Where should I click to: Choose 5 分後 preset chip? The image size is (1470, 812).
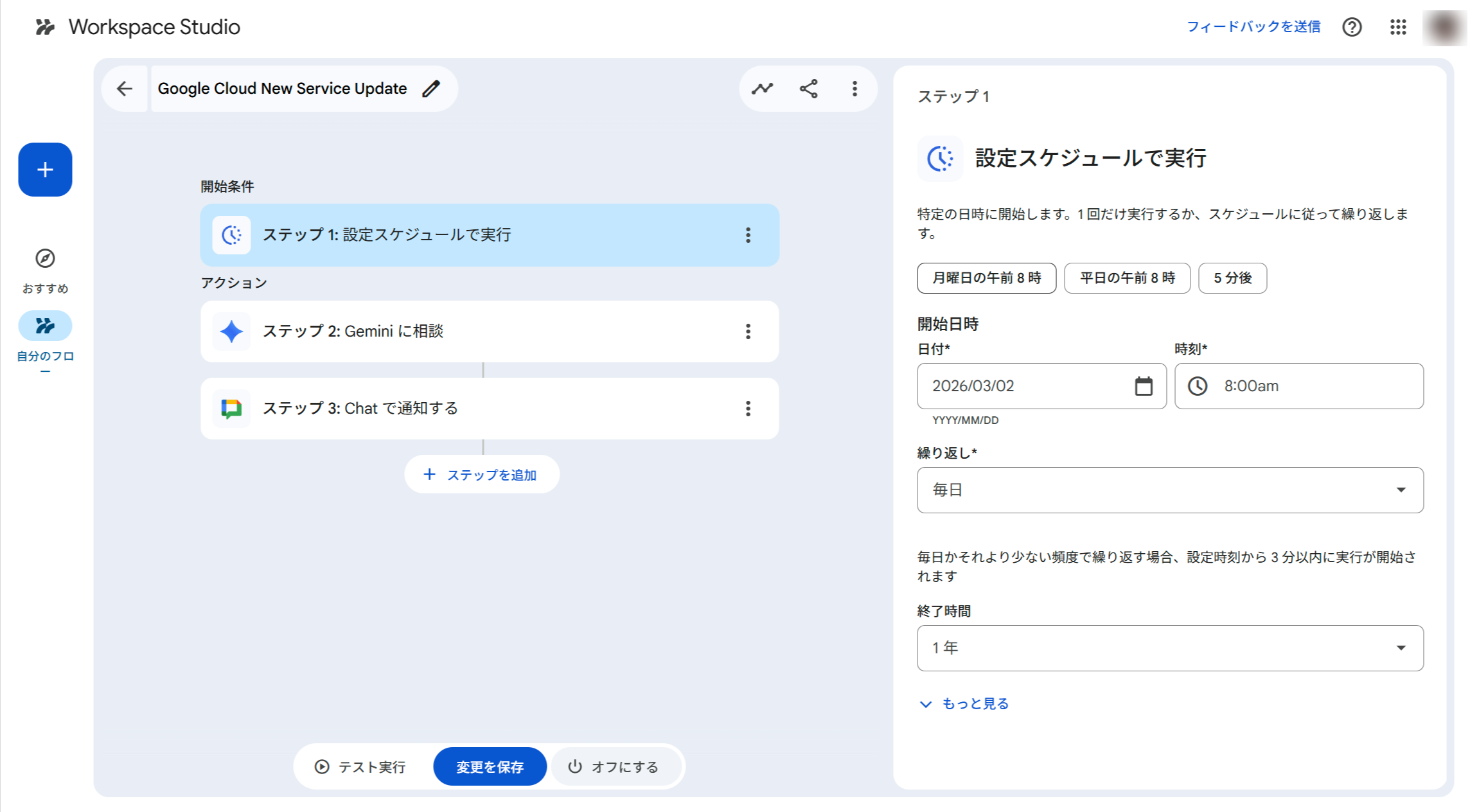(x=1233, y=278)
